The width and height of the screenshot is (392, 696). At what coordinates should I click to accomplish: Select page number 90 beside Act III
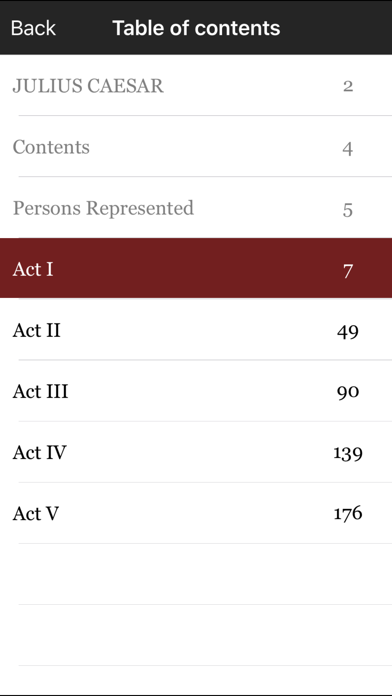[x=348, y=392]
